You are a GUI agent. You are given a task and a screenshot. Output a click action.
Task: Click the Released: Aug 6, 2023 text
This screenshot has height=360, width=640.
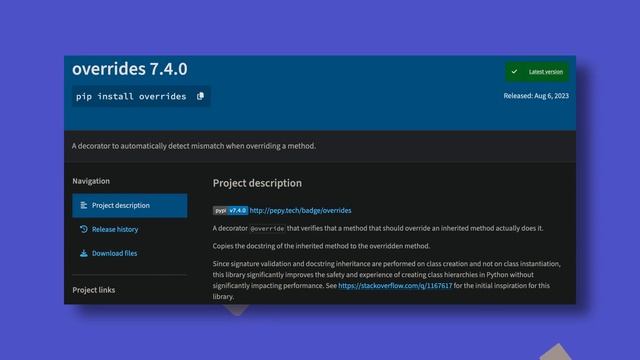[536, 96]
